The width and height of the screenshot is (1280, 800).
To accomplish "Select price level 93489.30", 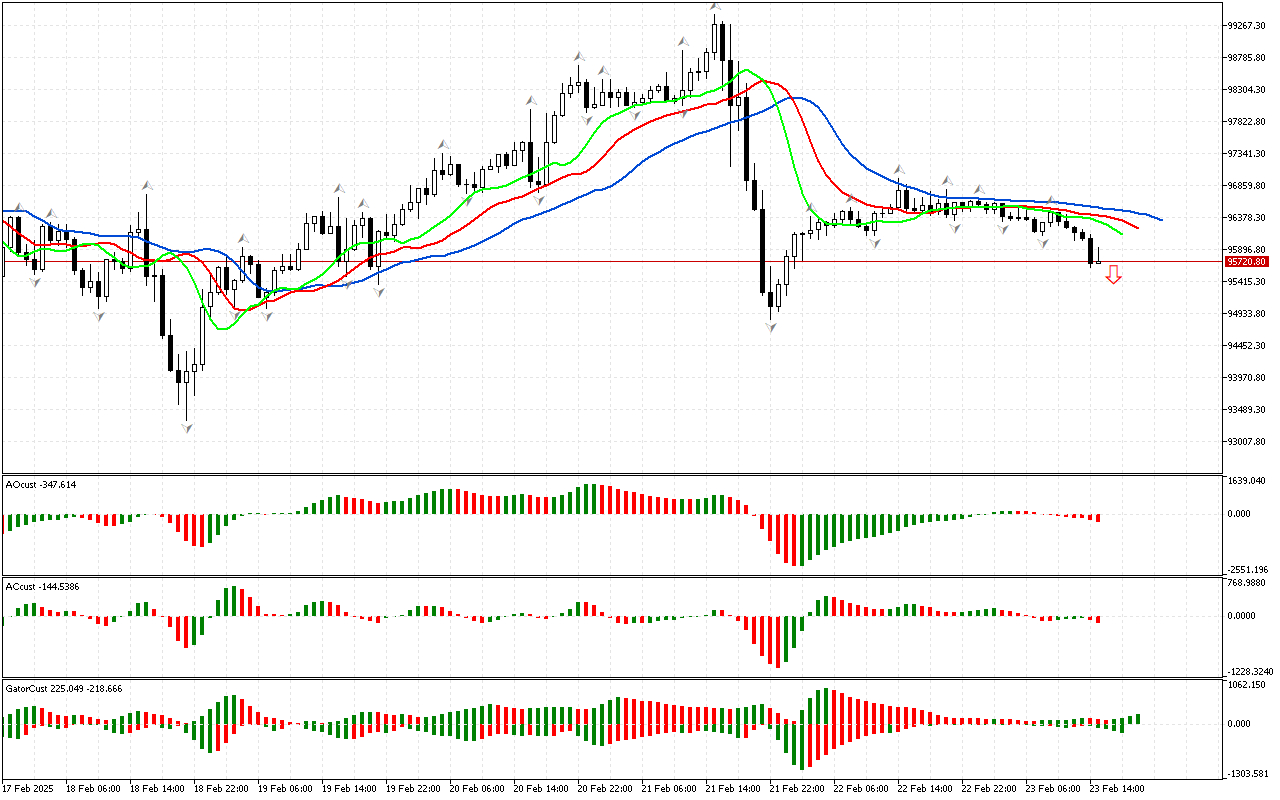I will [x=1247, y=410].
